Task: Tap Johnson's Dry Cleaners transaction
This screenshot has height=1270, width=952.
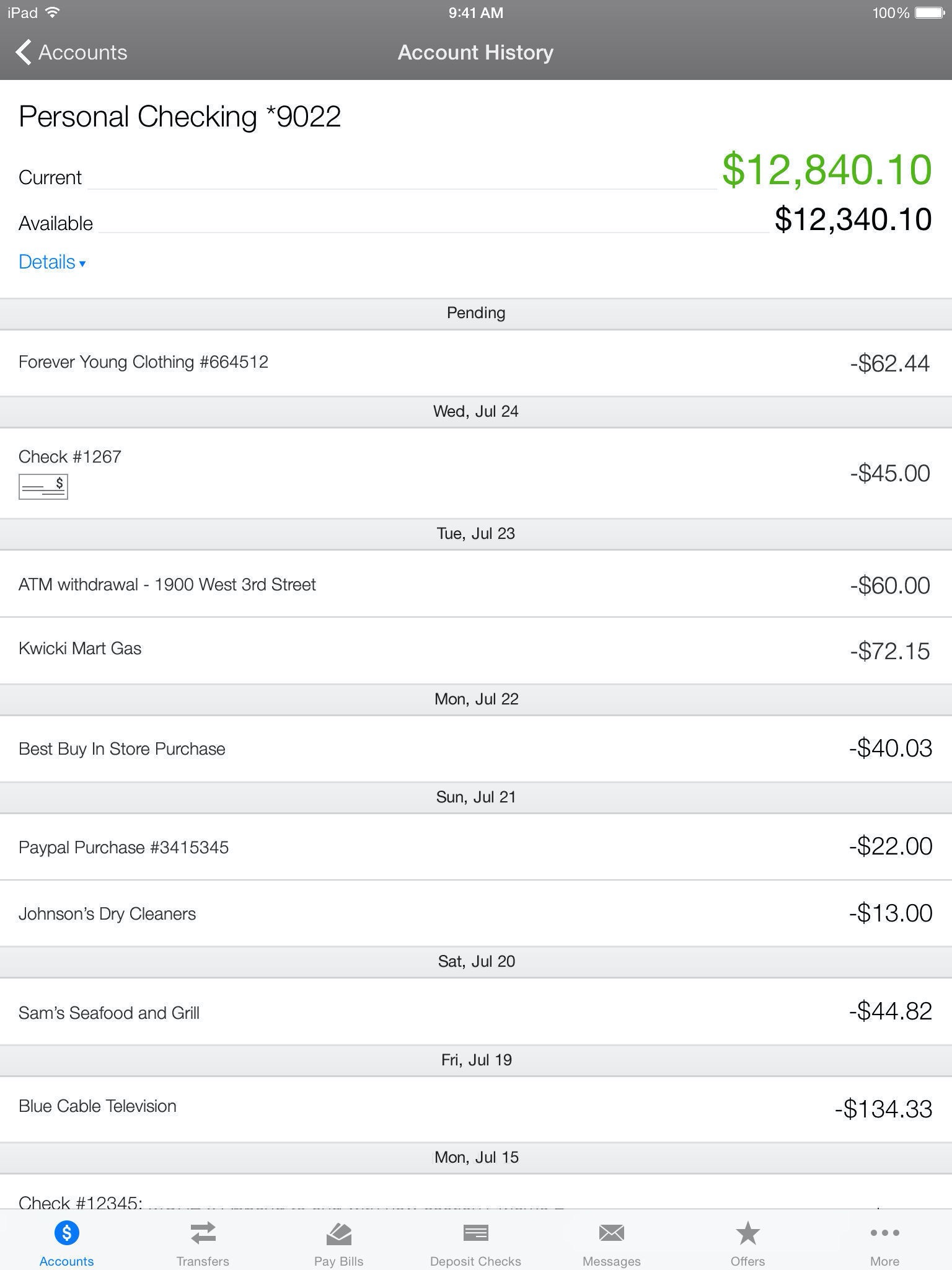Action: pos(475,913)
